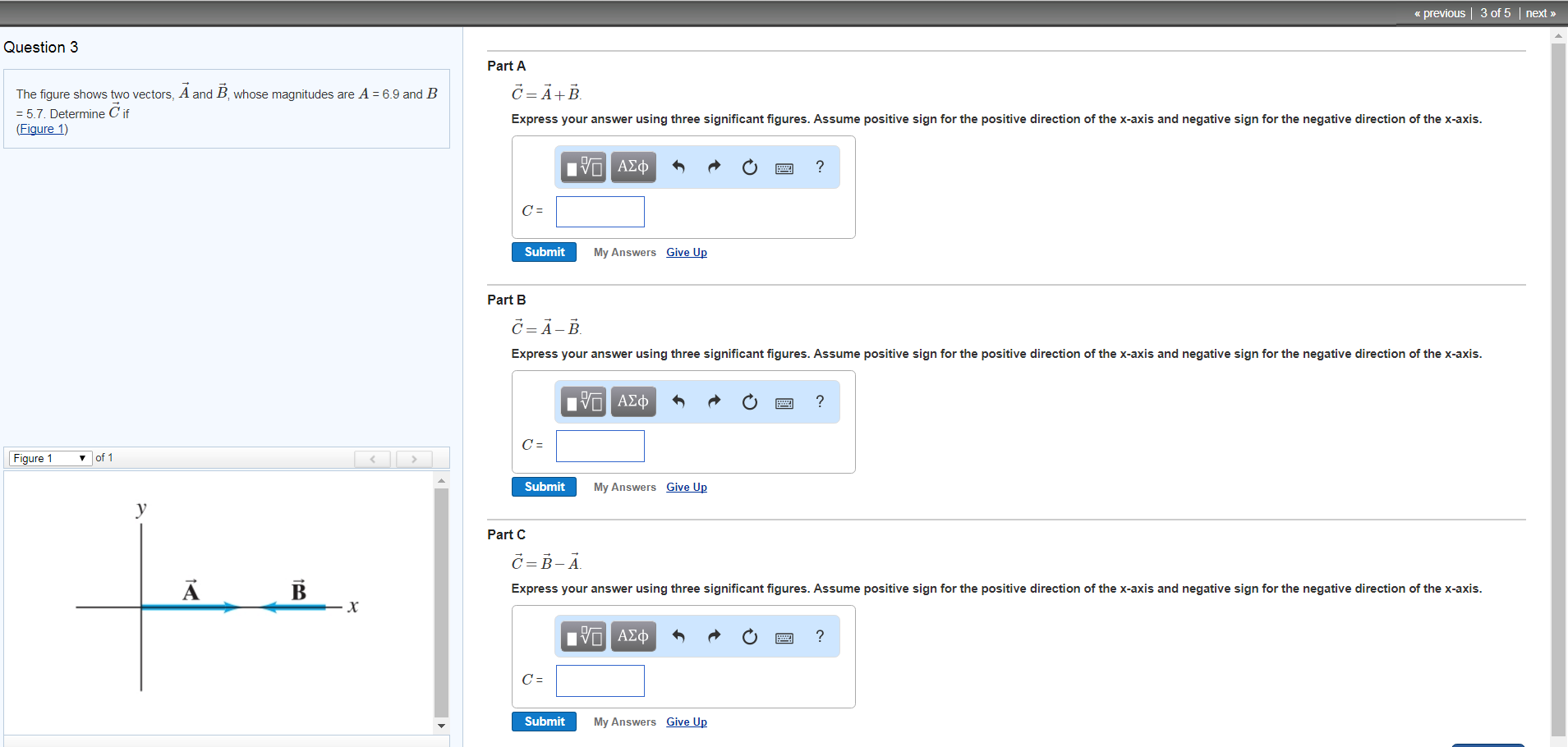Open the Greek symbols palette in Part C
The height and width of the screenshot is (747, 1568).
[632, 636]
